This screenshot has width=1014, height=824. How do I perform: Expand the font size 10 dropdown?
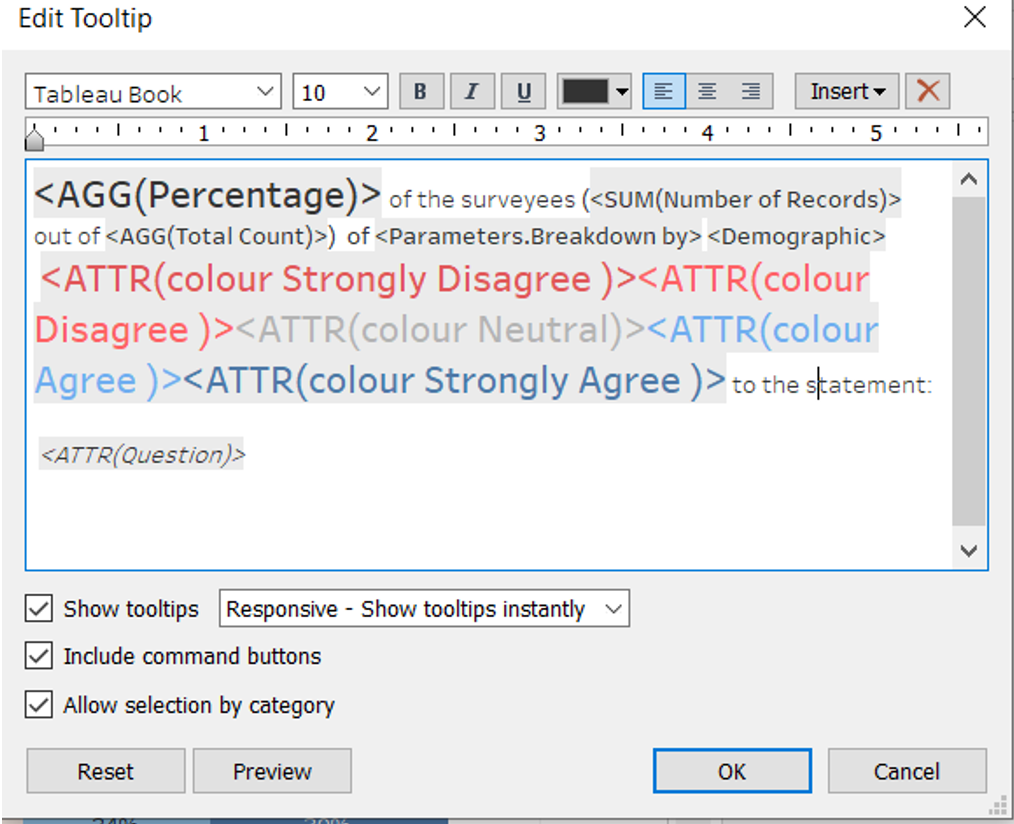tap(340, 93)
